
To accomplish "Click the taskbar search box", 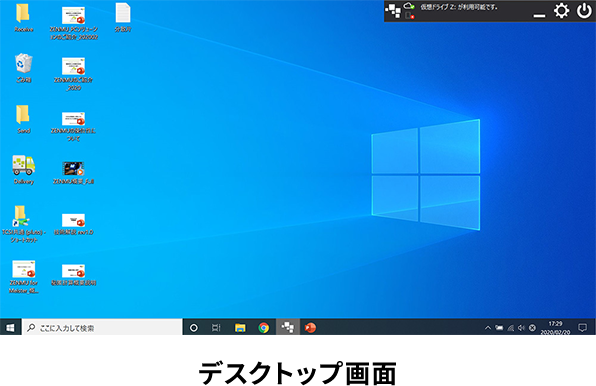I will click(x=102, y=327).
